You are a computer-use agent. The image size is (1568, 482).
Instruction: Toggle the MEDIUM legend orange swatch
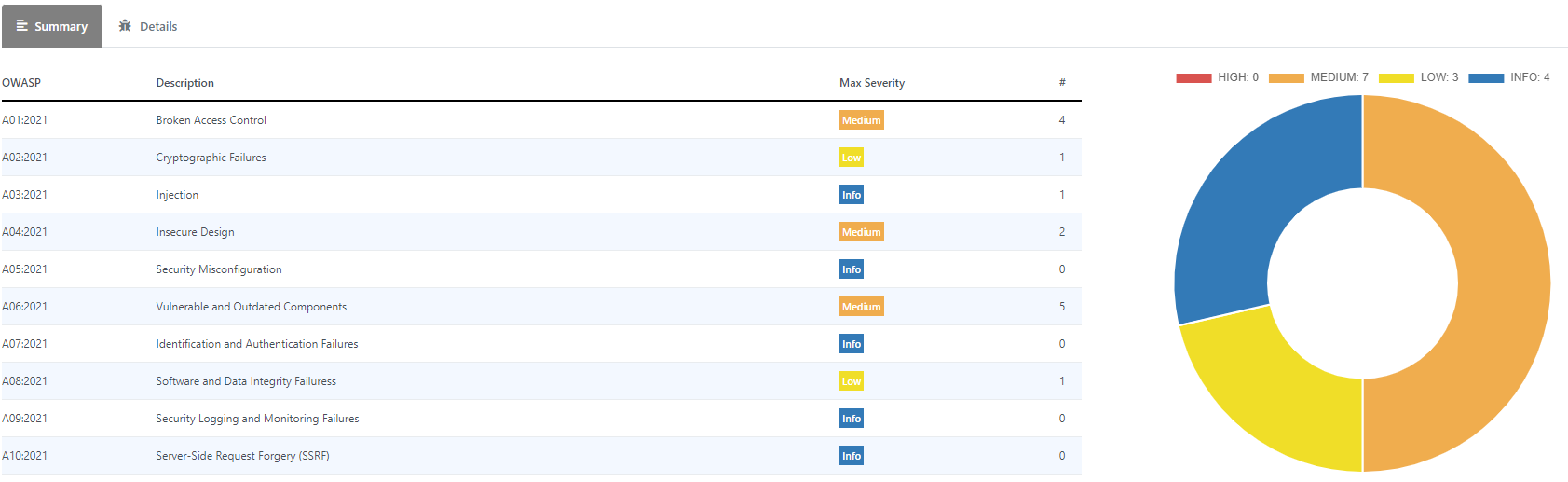1286,78
